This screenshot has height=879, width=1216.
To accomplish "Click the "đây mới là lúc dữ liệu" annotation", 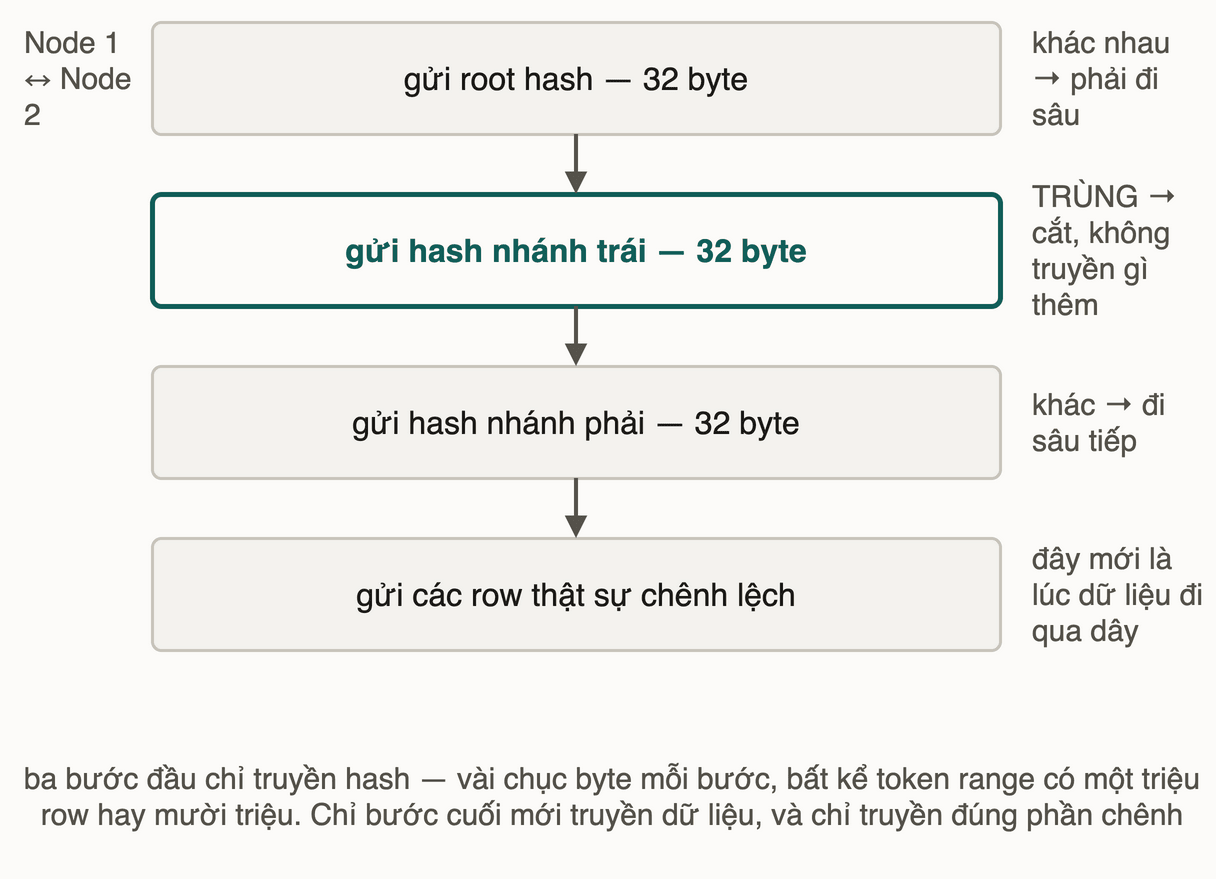I will (1103, 577).
